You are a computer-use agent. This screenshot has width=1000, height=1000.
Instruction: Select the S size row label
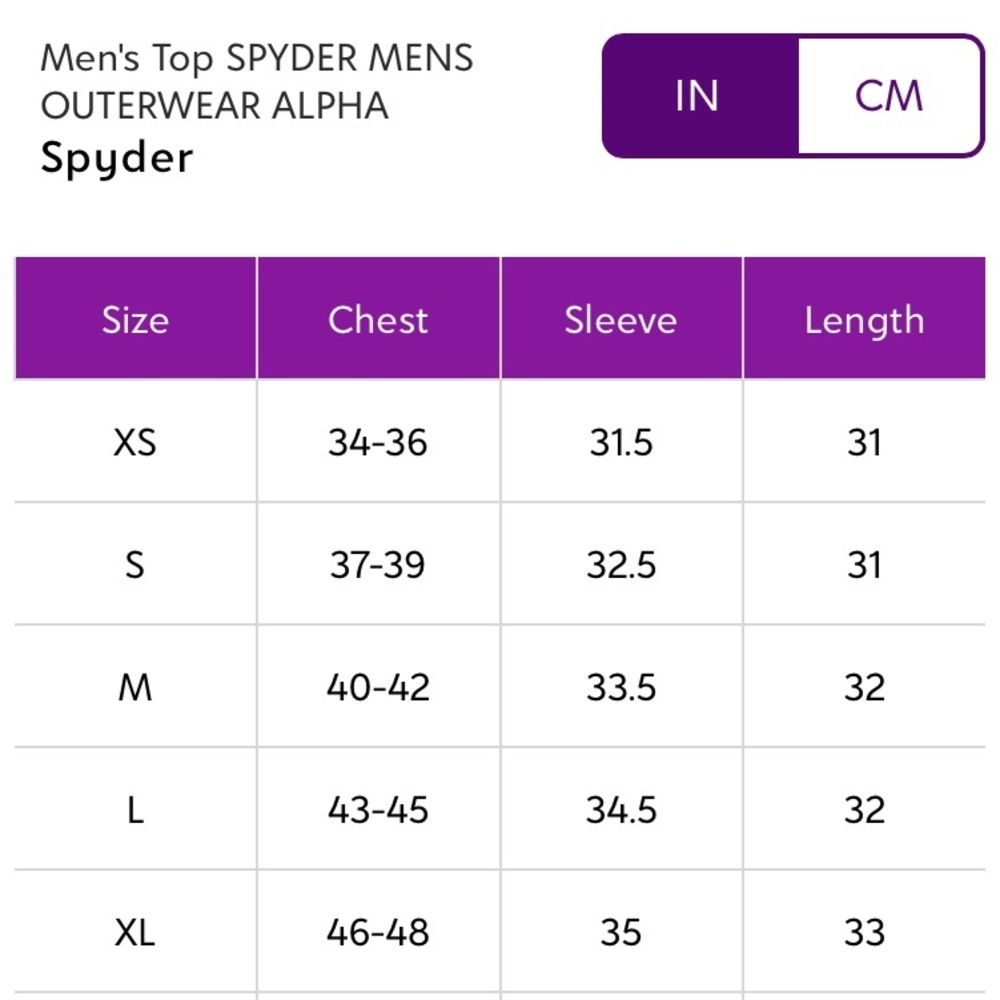click(x=135, y=565)
